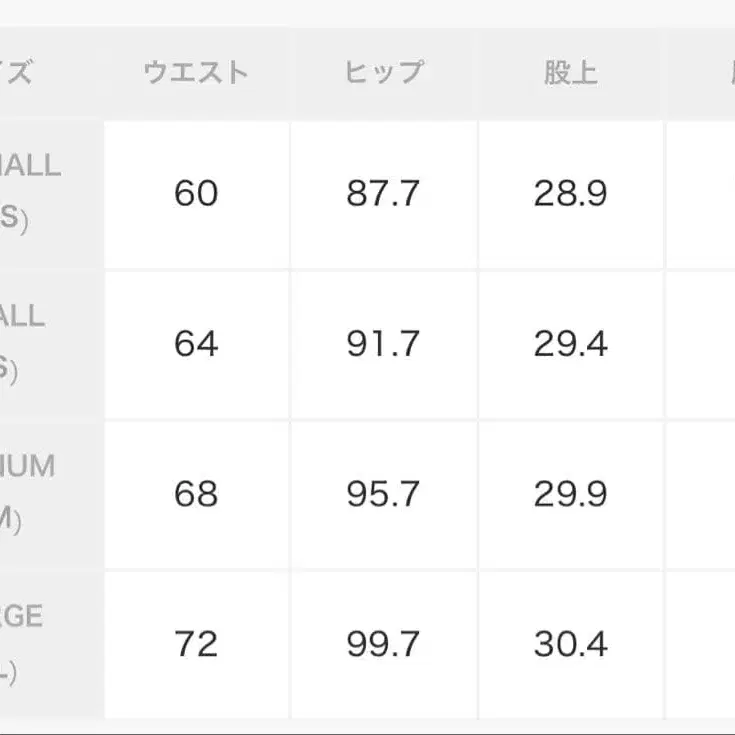The width and height of the screenshot is (735, 735).
Task: Click the 股上 column header
Action: [x=571, y=72]
